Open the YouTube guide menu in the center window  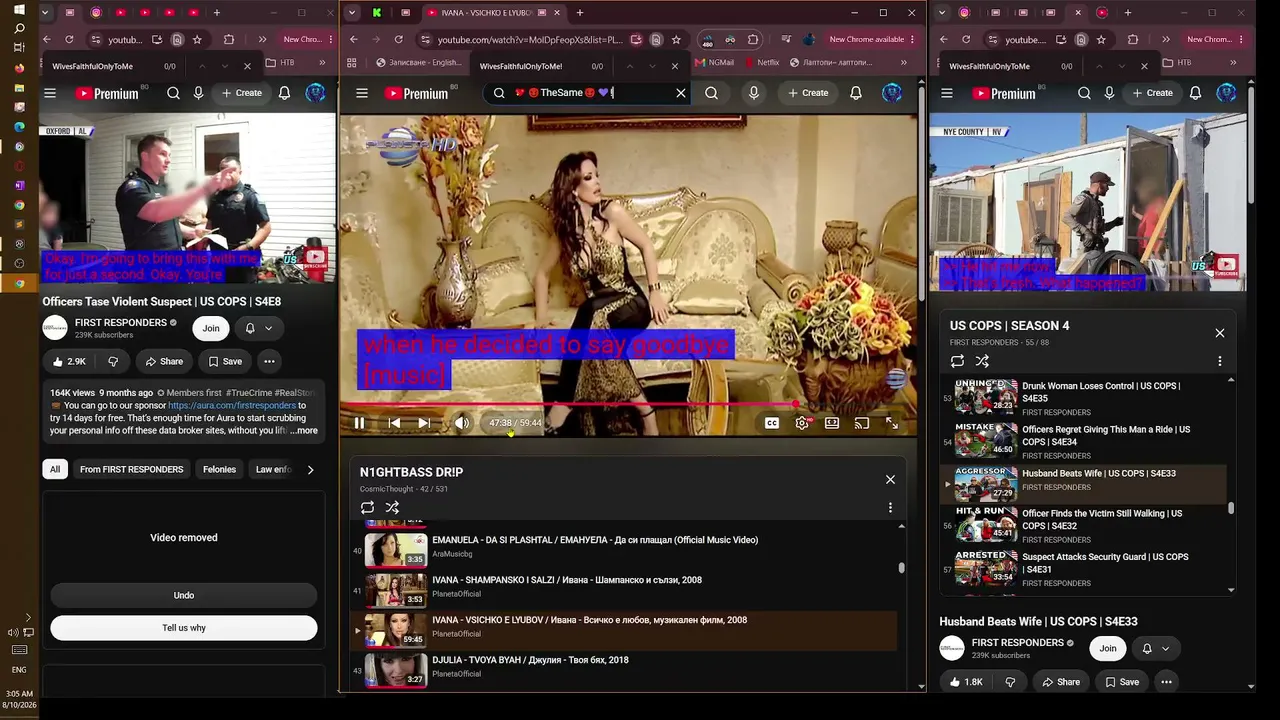tap(362, 93)
